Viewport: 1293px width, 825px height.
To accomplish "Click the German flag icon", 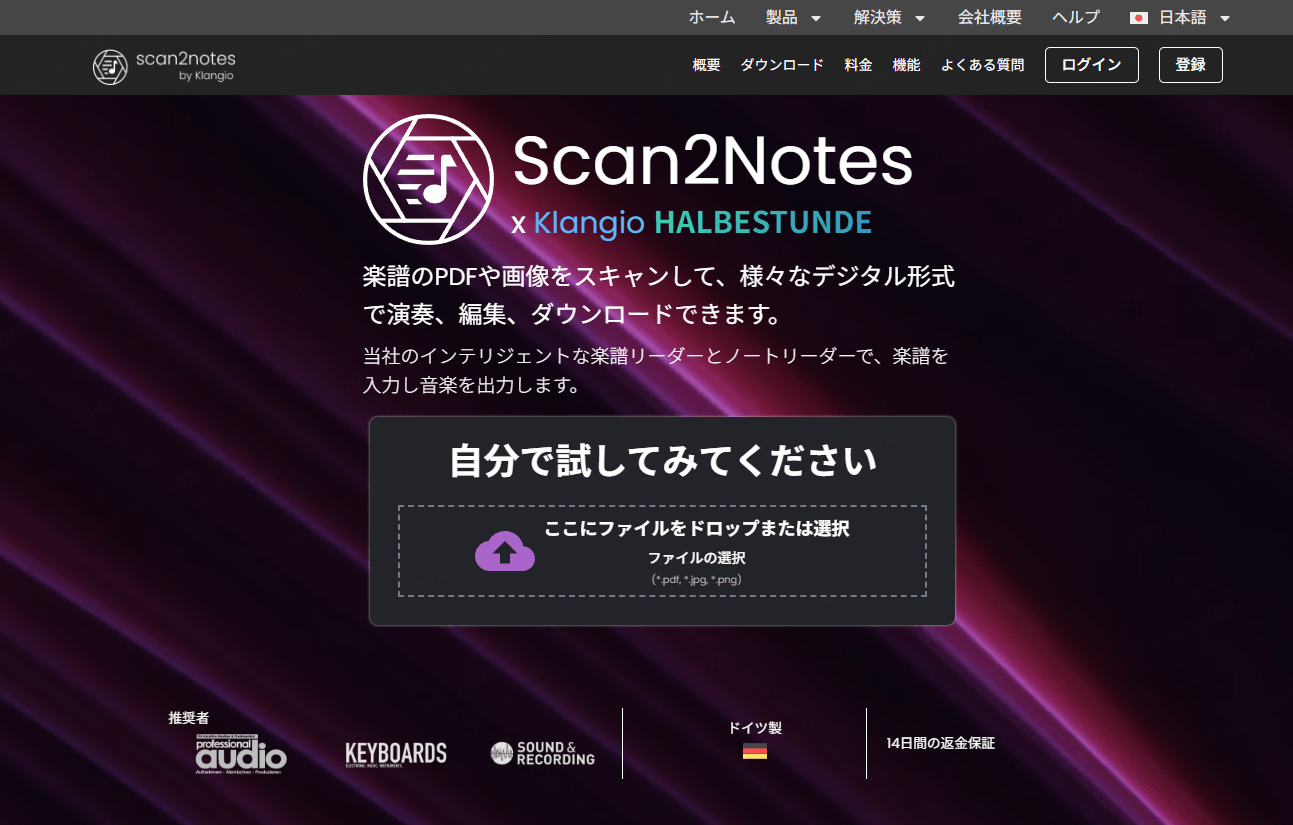I will (755, 752).
